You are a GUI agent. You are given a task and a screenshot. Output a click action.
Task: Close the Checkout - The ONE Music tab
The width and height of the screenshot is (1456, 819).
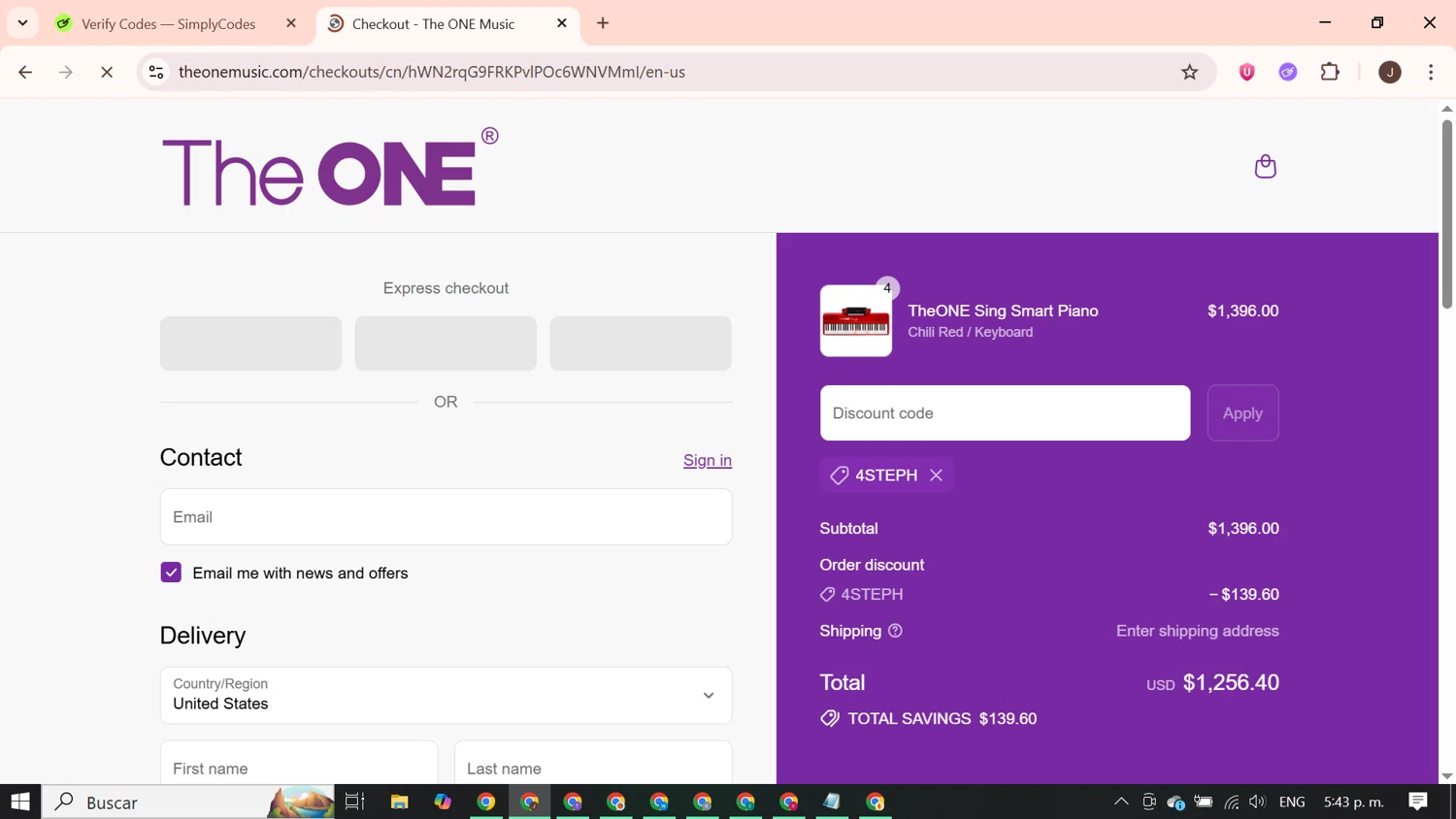click(562, 23)
